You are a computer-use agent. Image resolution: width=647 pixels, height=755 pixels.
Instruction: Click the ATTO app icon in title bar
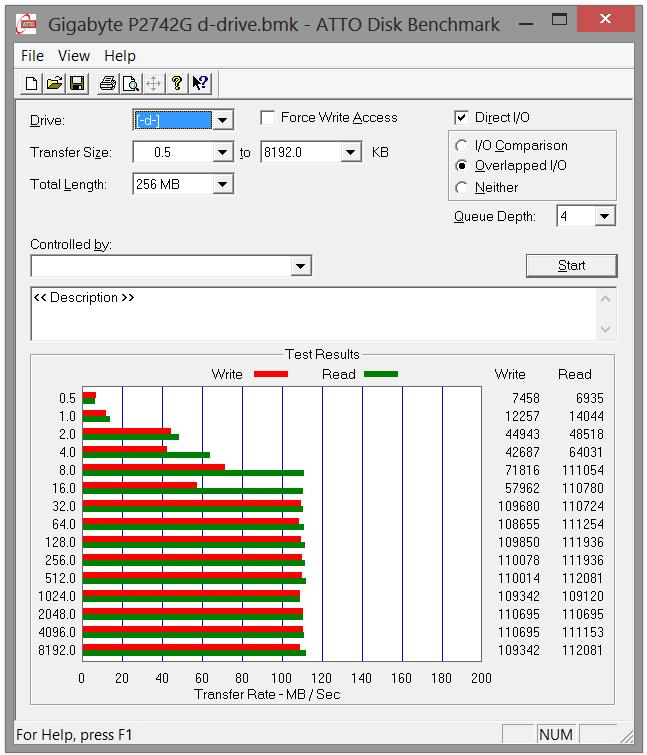[x=26, y=24]
